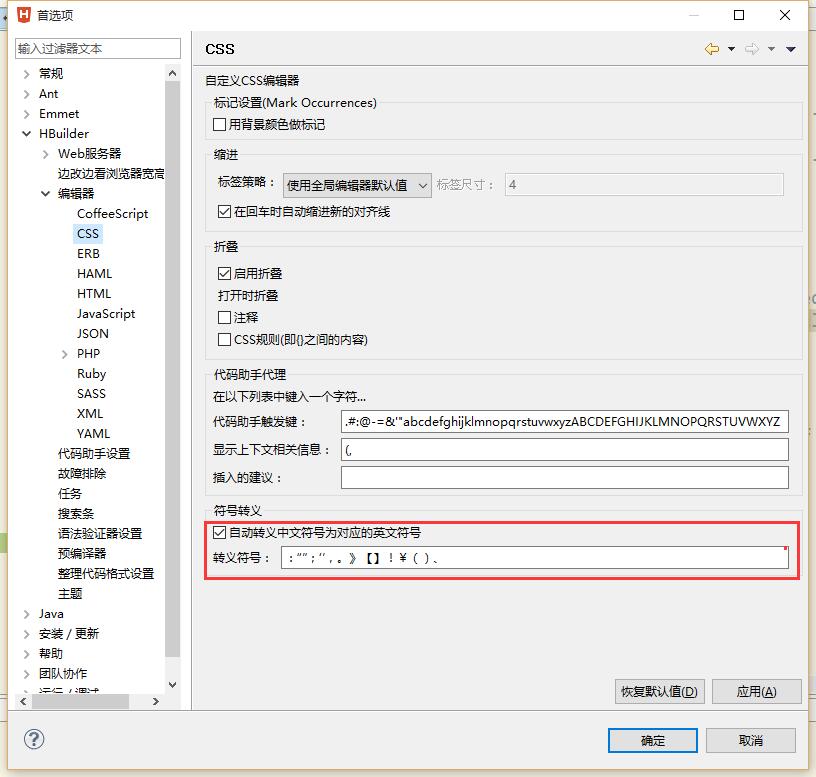Click the 显示上下文相关信息 input field

[565, 450]
